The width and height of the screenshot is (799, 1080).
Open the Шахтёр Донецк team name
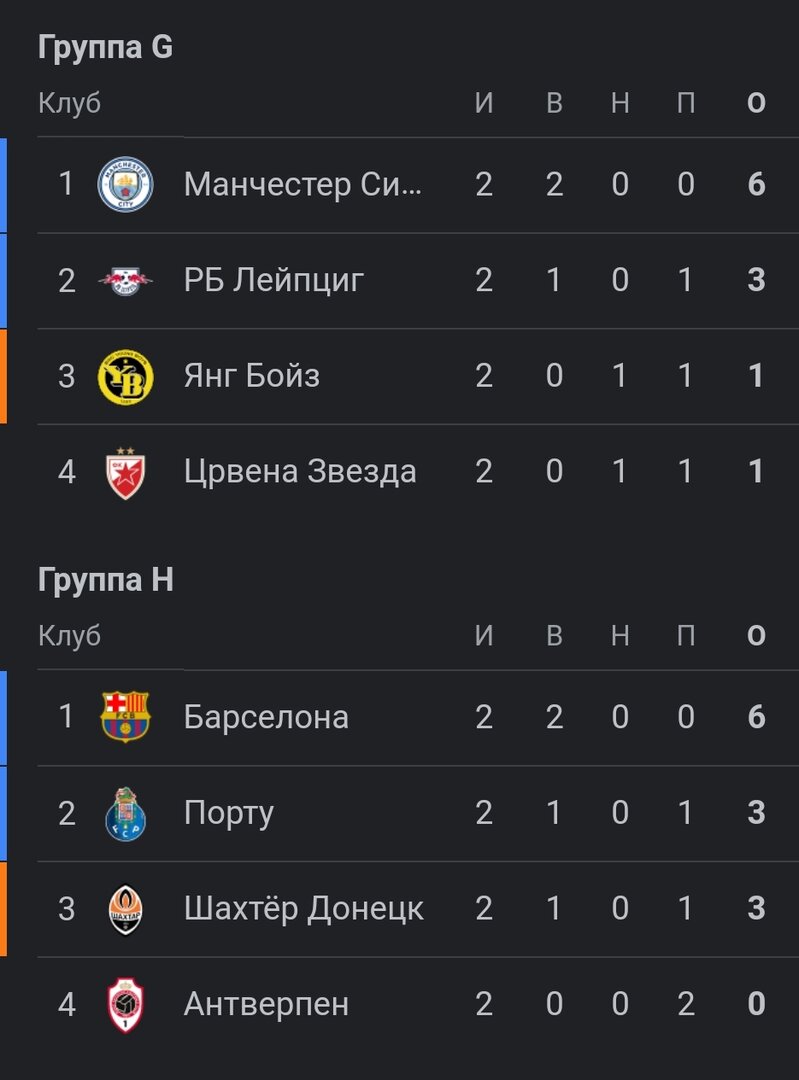(304, 909)
